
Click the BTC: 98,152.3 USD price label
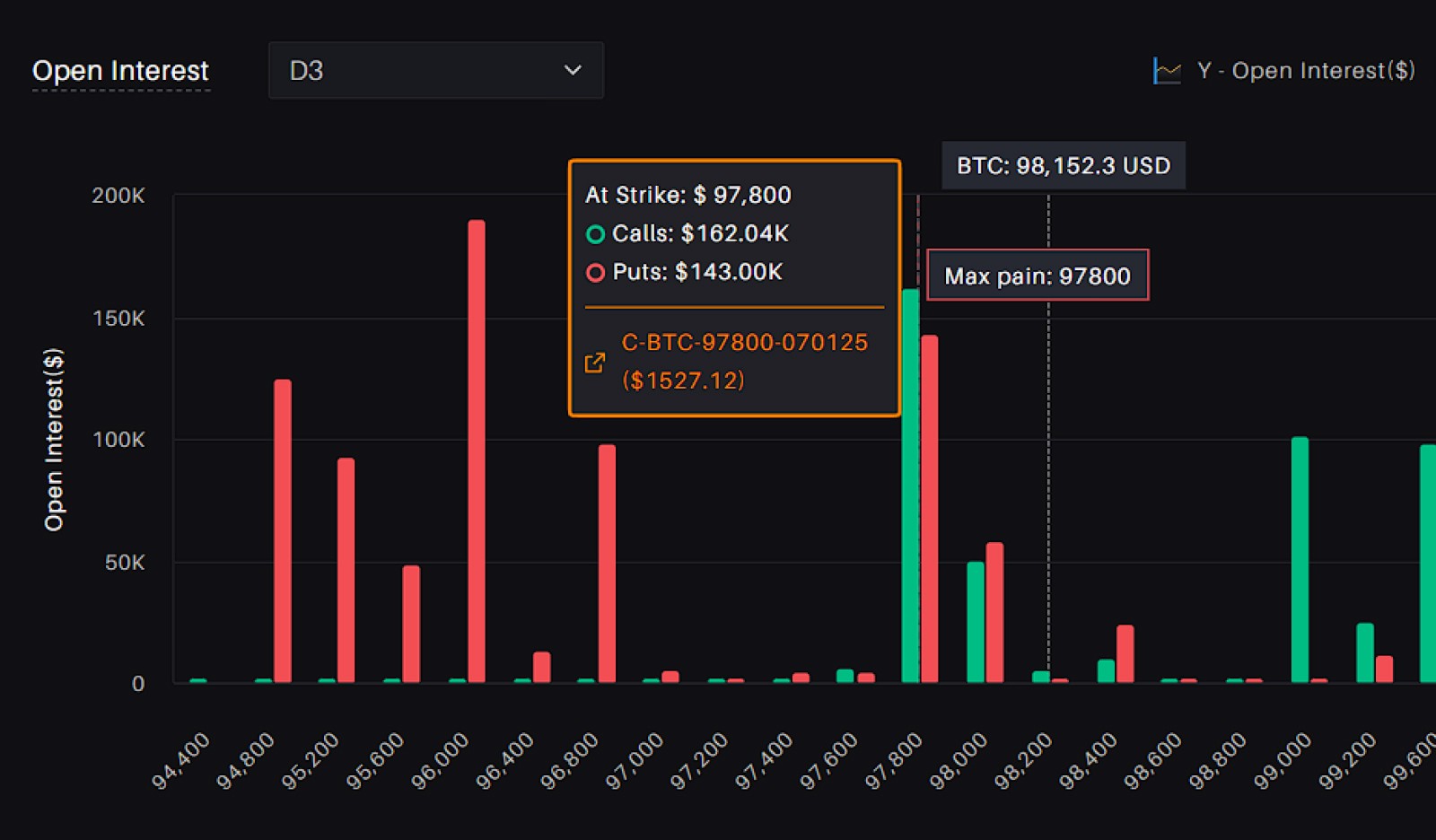click(x=1064, y=165)
